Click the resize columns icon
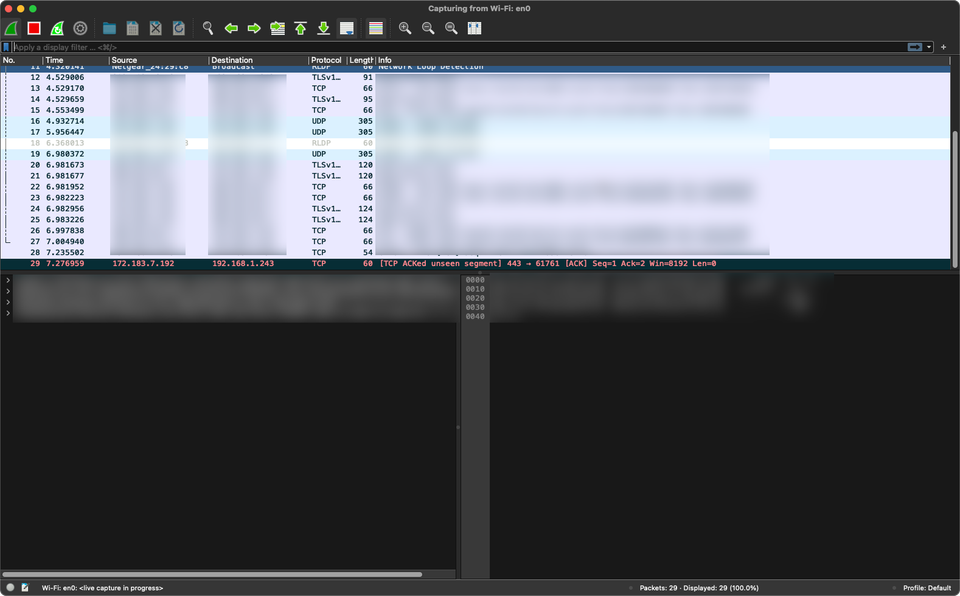This screenshot has width=960, height=596. coord(474,28)
